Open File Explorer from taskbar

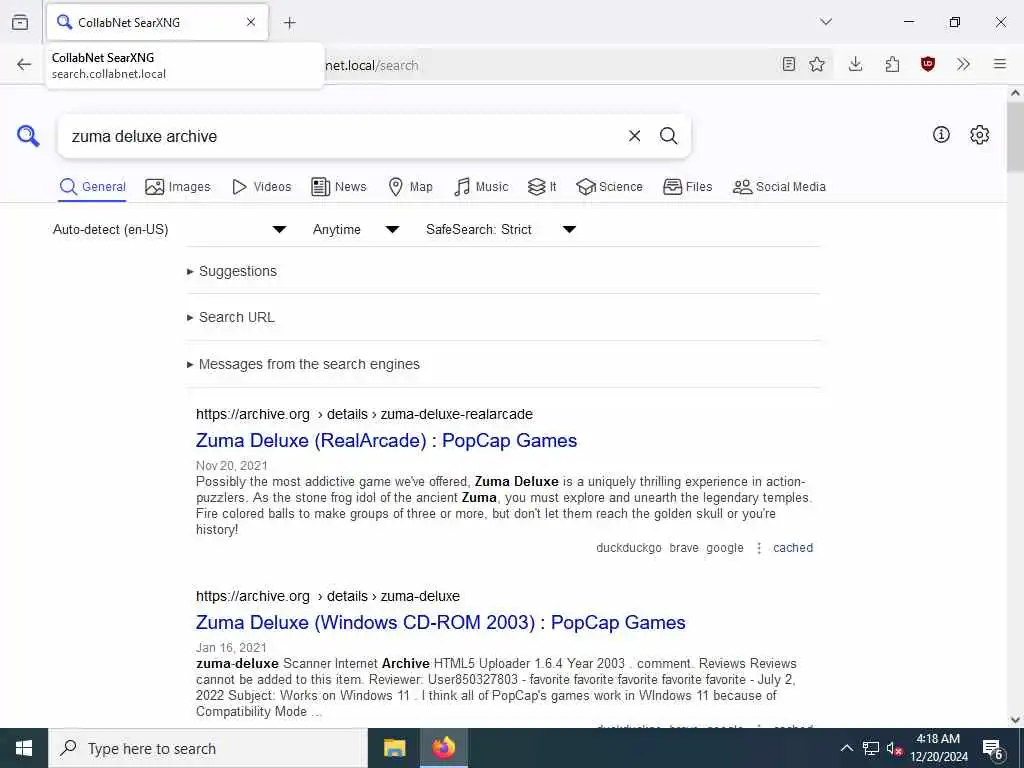tap(394, 748)
